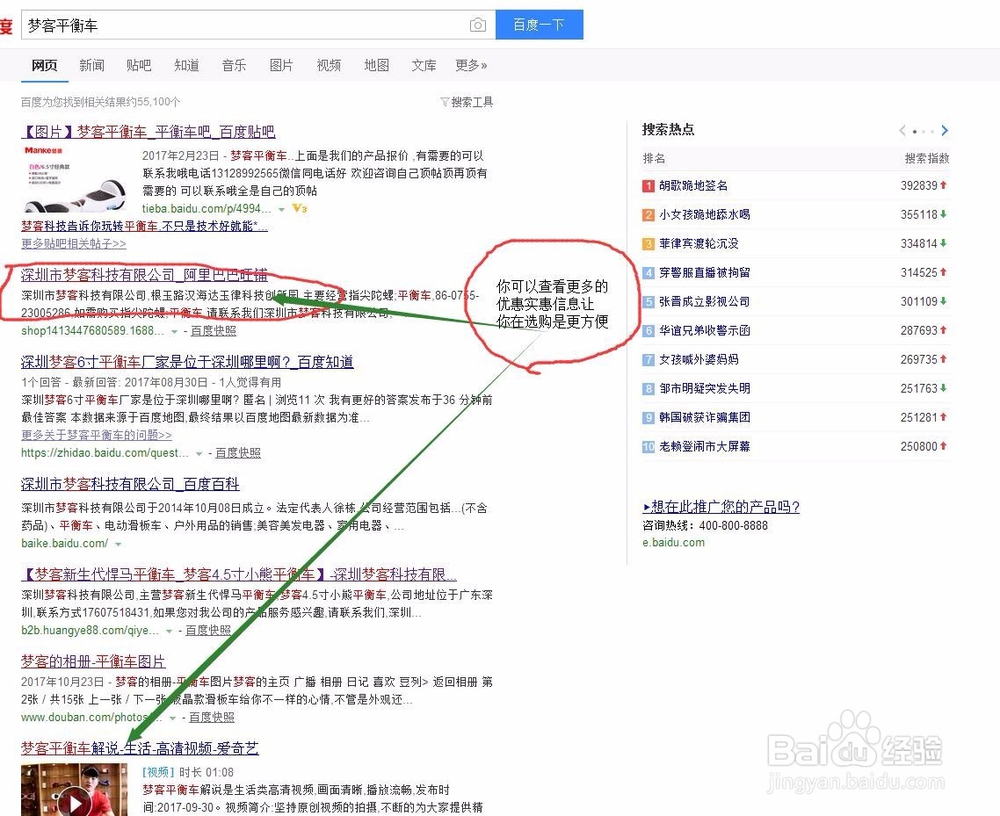
Task: Open the 贴吧 tab
Action: tap(138, 65)
